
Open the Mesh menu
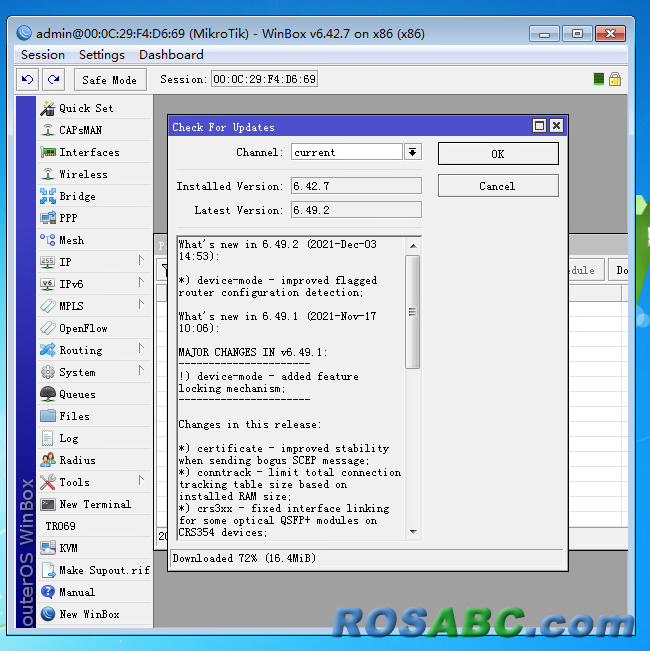click(95, 240)
